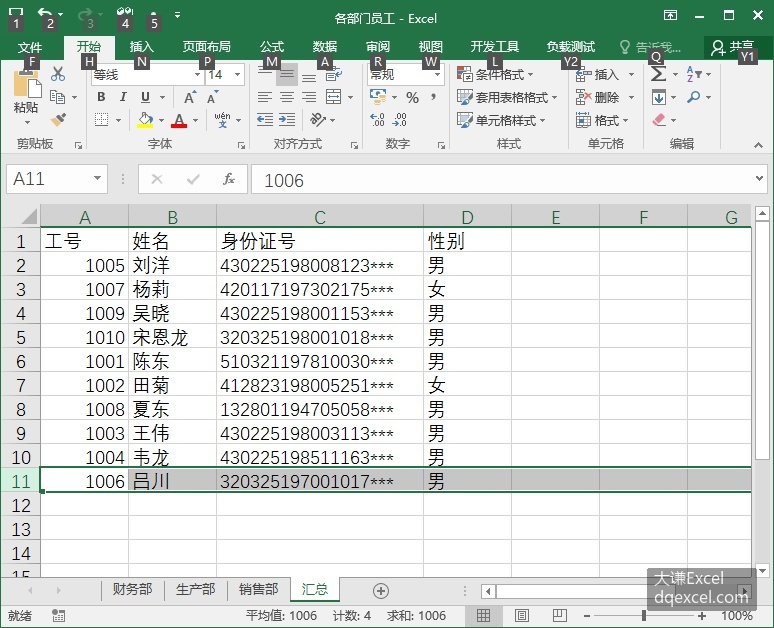This screenshot has height=628, width=774.
Task: Switch to Page Layout view in status bar
Action: (x=521, y=615)
